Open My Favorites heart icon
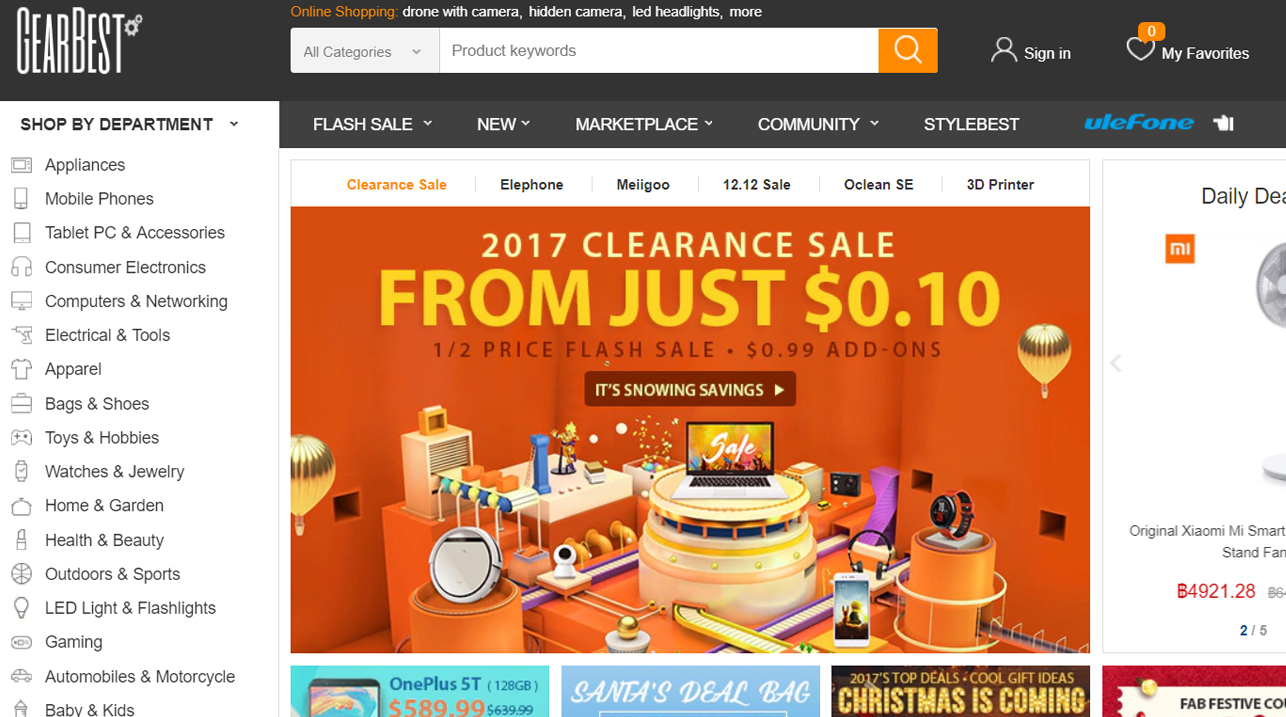The image size is (1286, 717). tap(1140, 49)
